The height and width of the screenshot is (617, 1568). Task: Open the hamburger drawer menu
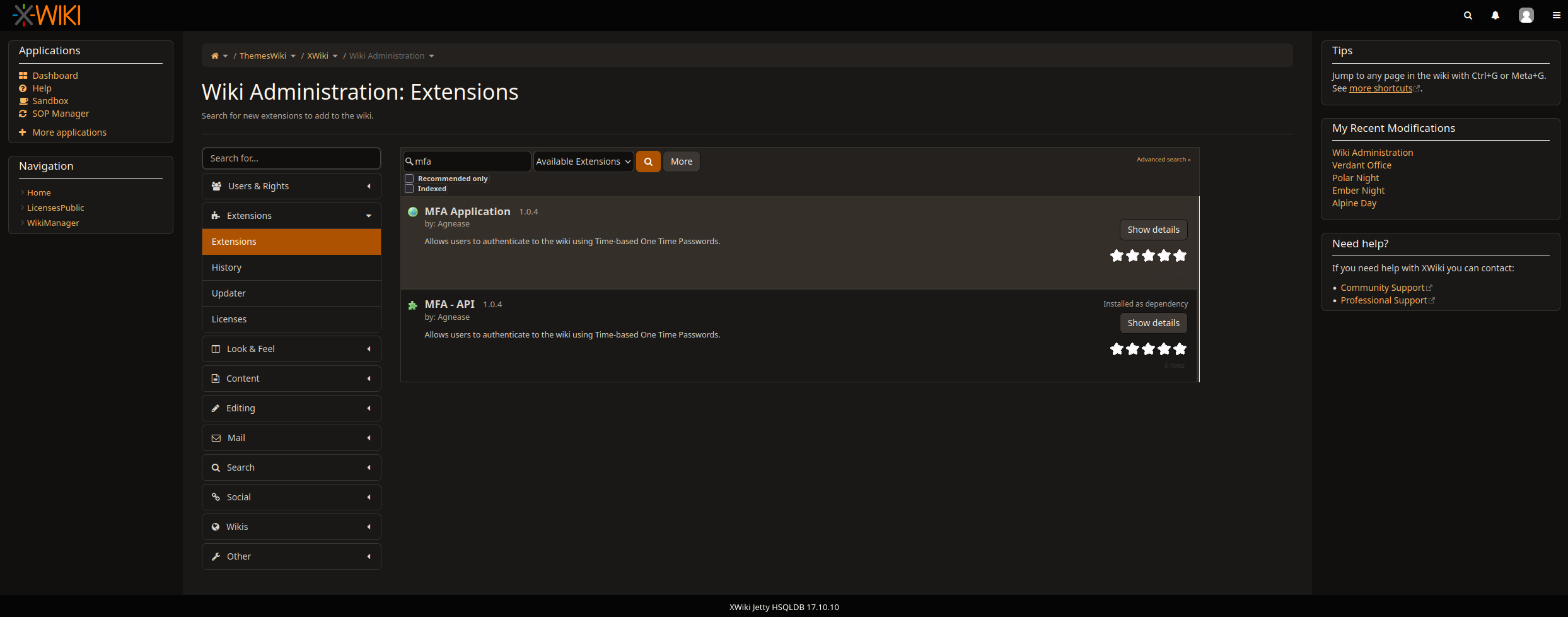(x=1556, y=16)
